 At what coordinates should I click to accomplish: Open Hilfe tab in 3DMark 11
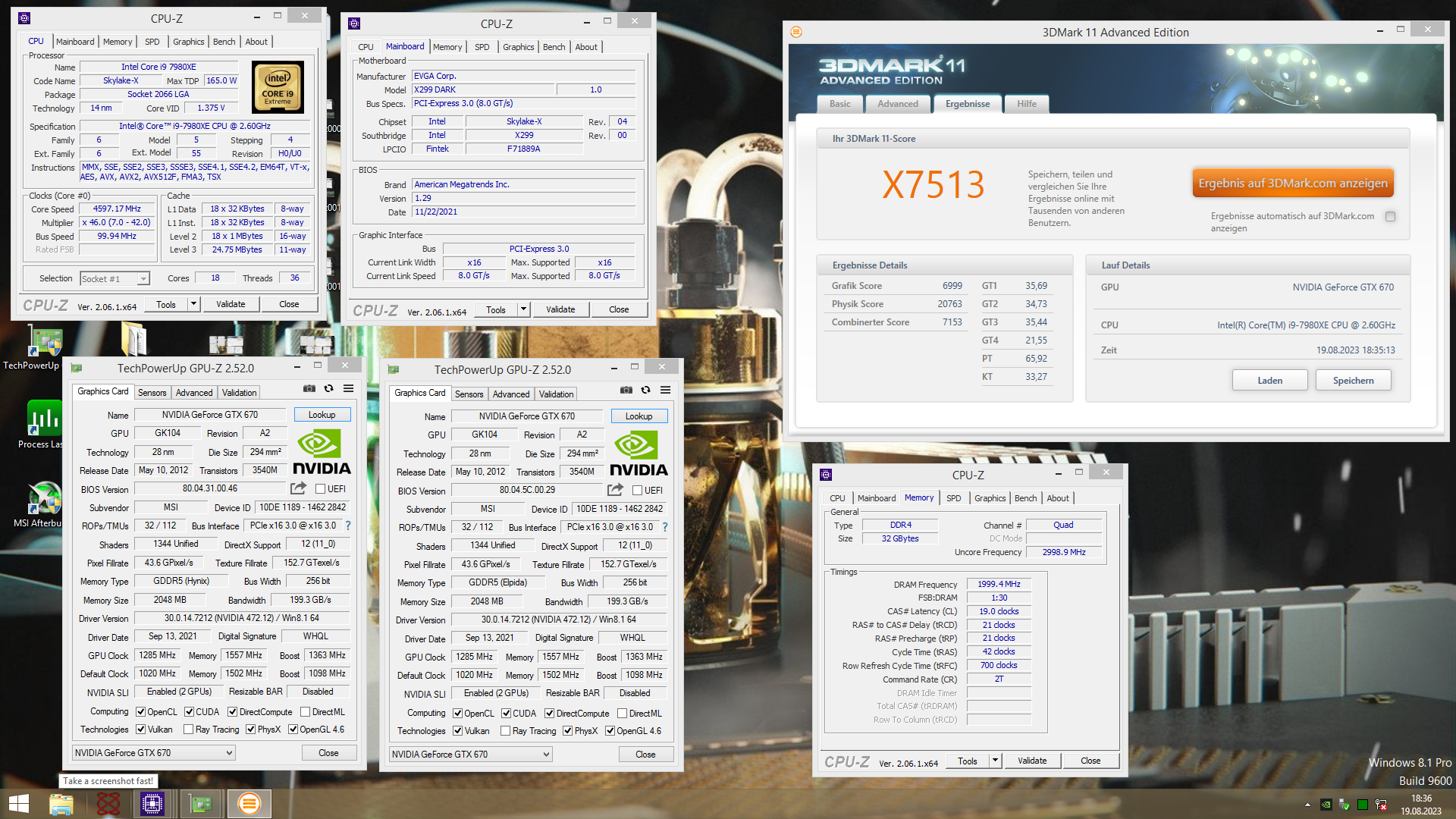1027,104
